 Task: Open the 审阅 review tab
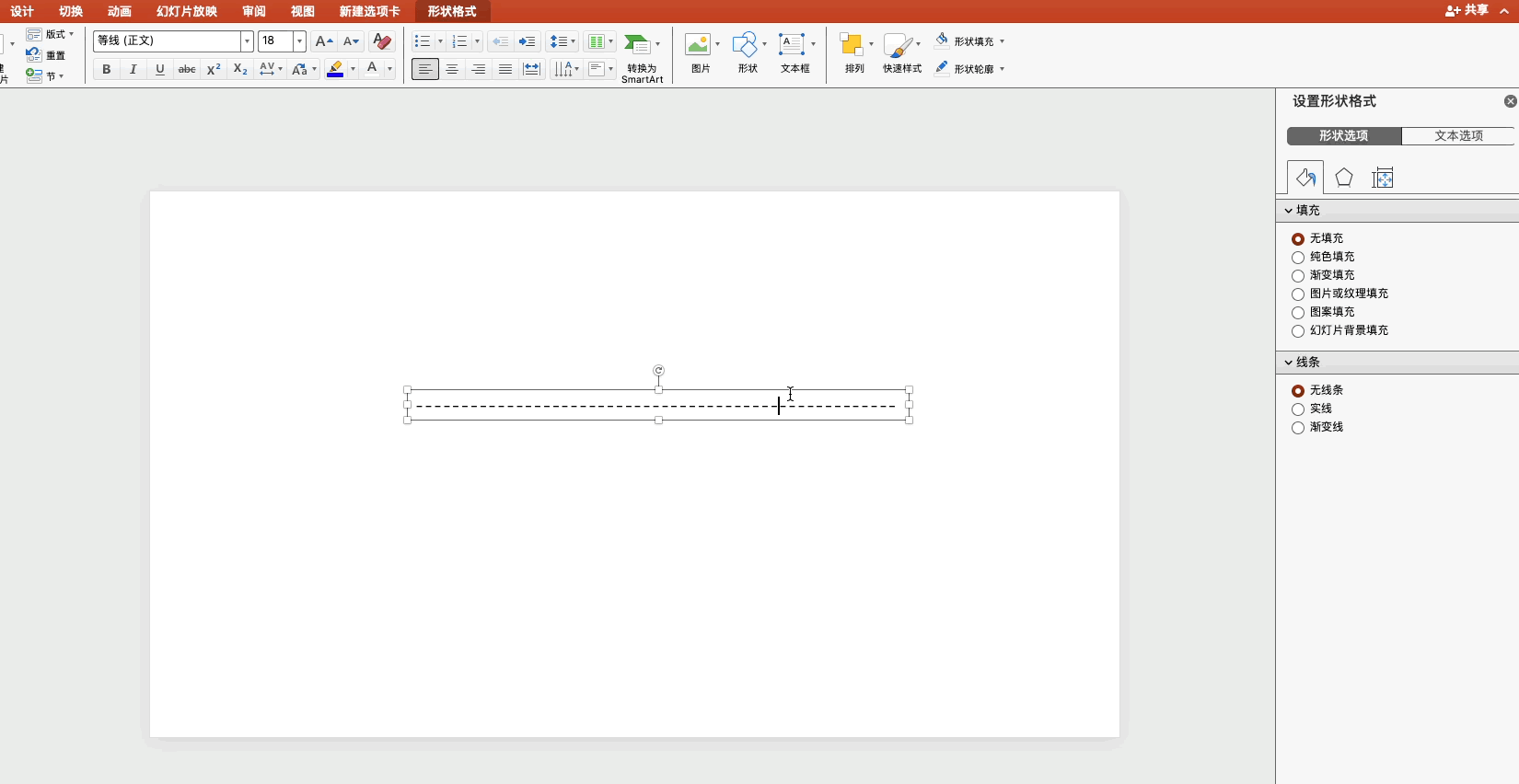click(254, 11)
